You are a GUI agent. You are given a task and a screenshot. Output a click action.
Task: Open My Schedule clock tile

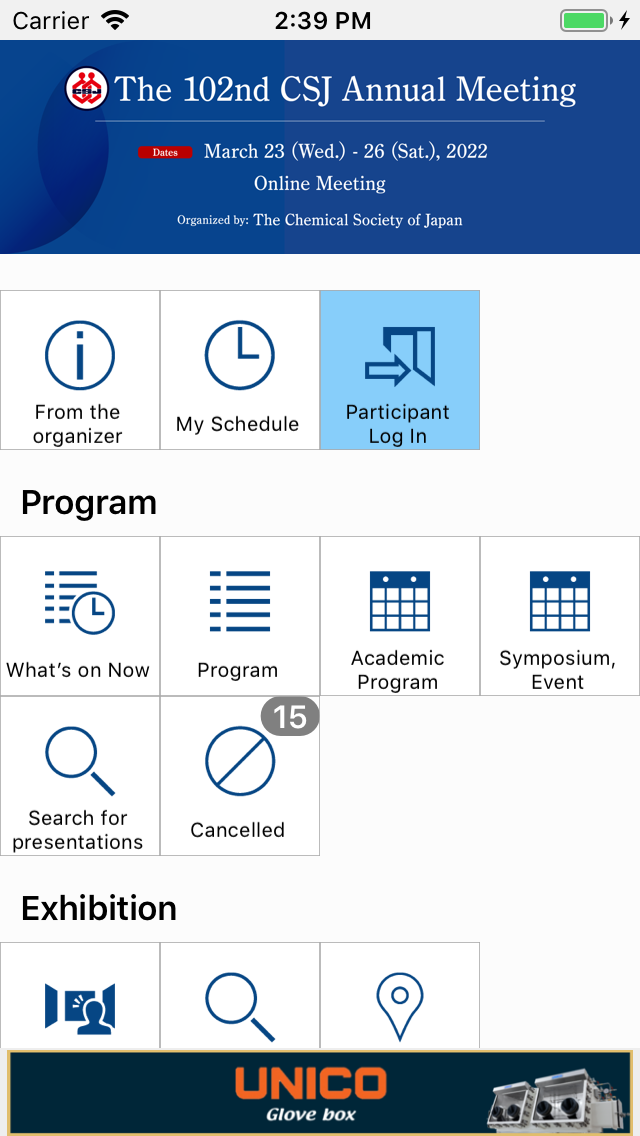click(240, 370)
